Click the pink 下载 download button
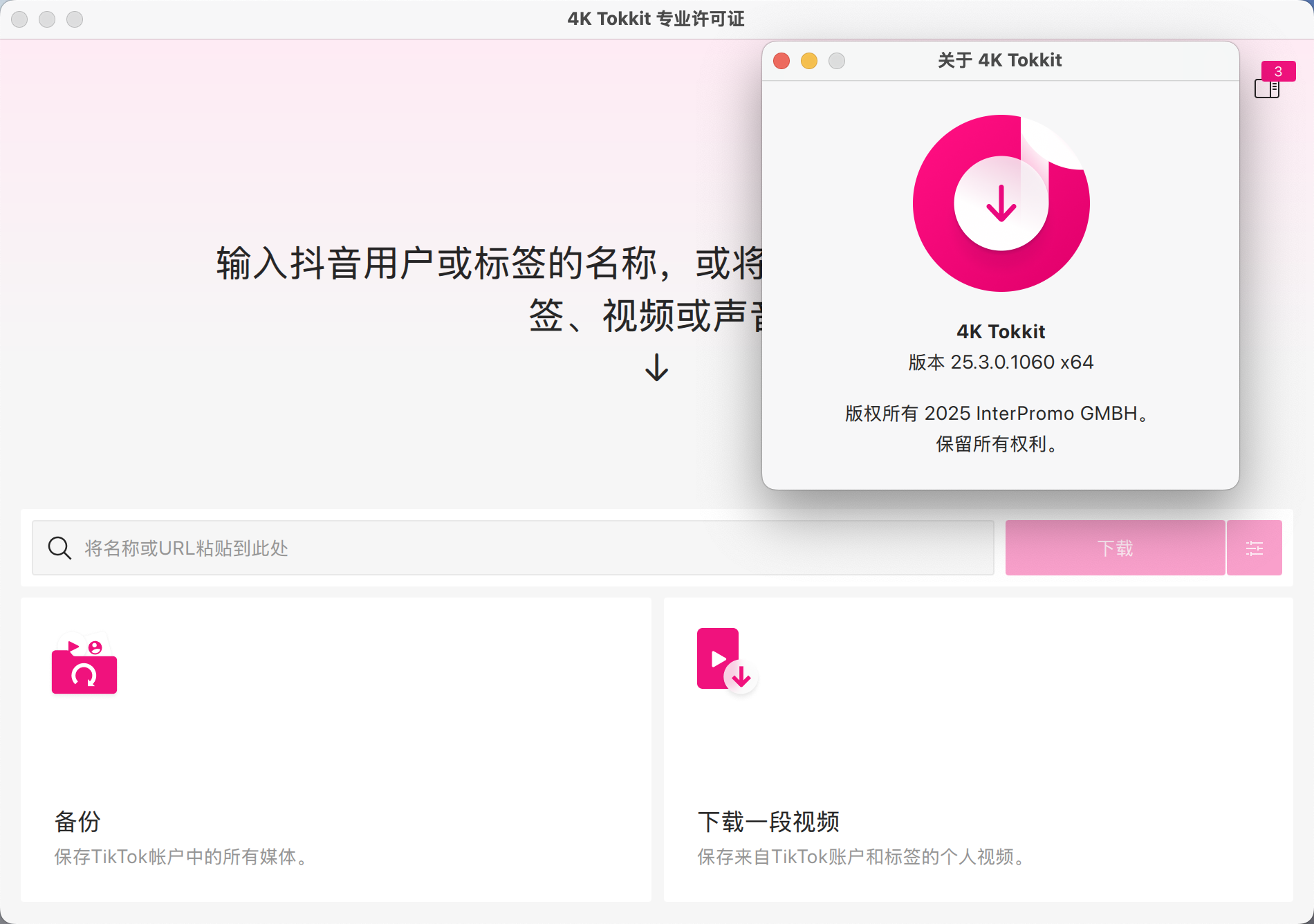 (1115, 548)
